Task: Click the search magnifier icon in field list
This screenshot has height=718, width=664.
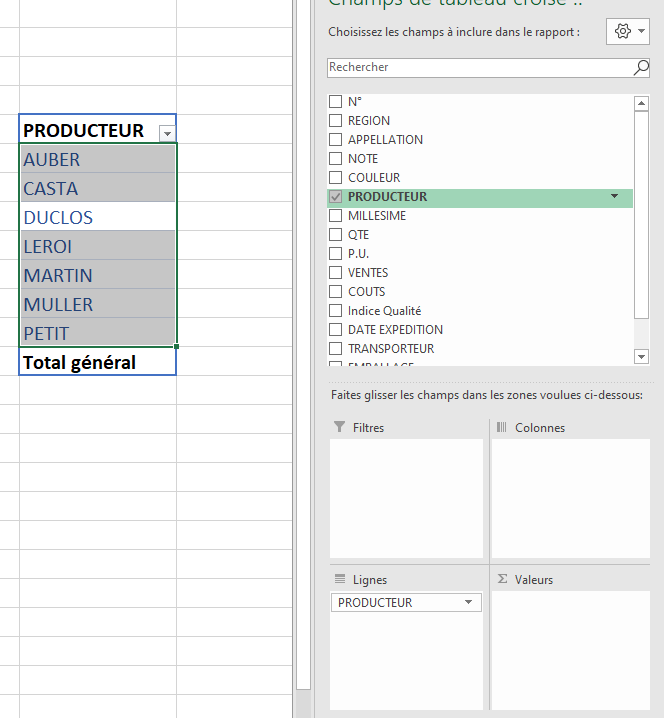Action: click(641, 68)
